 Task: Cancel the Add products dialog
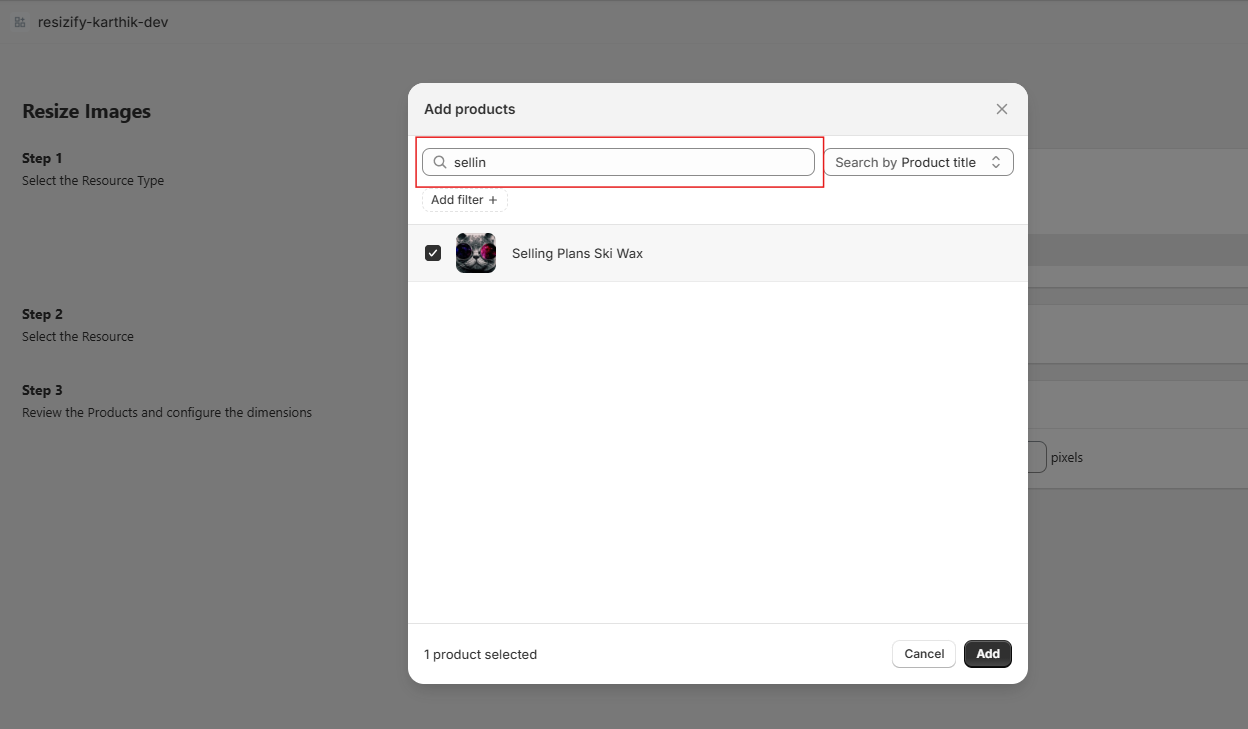pos(923,653)
